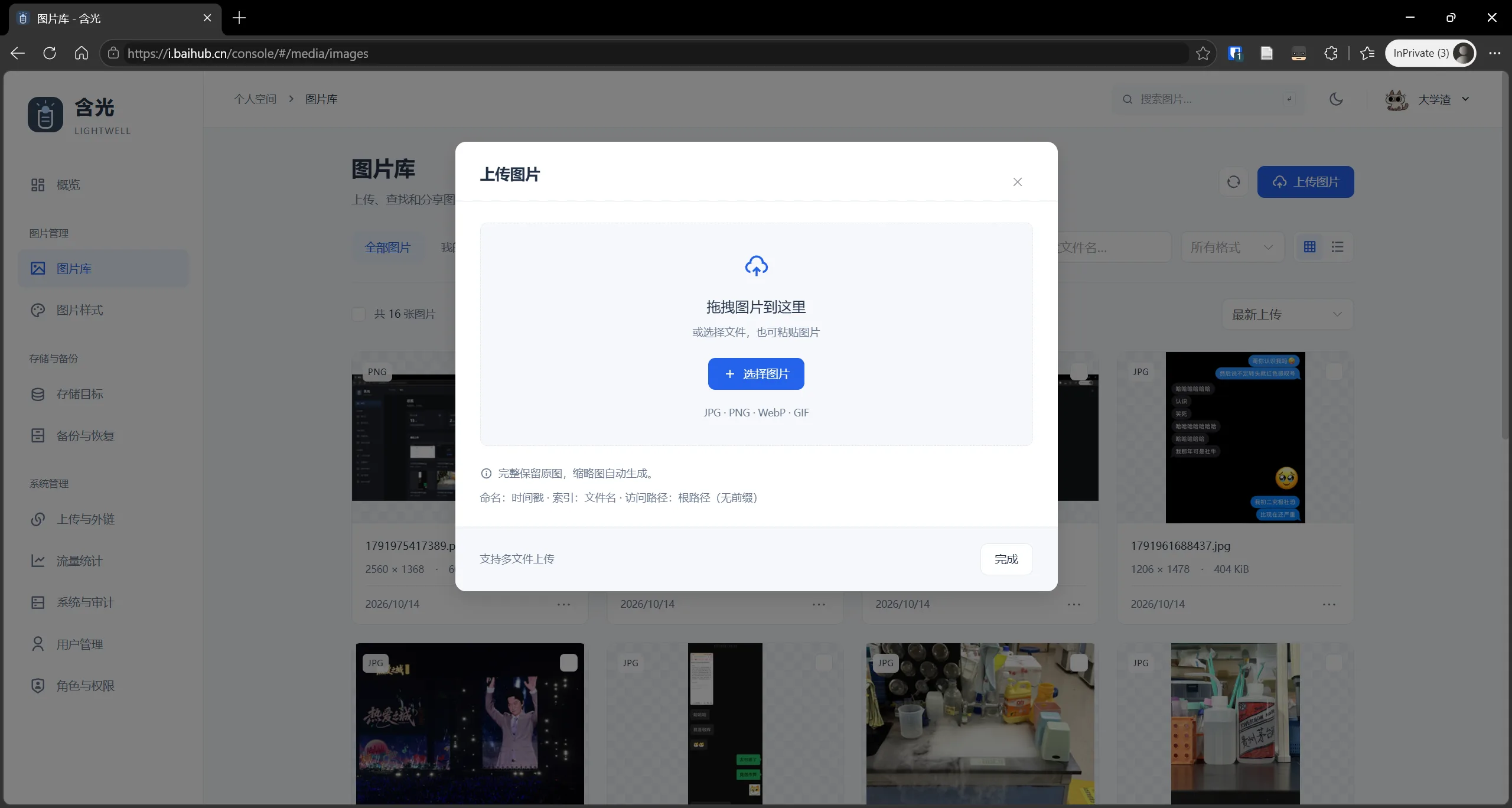Switch to grid view icon
The width and height of the screenshot is (1512, 808).
[x=1309, y=247]
